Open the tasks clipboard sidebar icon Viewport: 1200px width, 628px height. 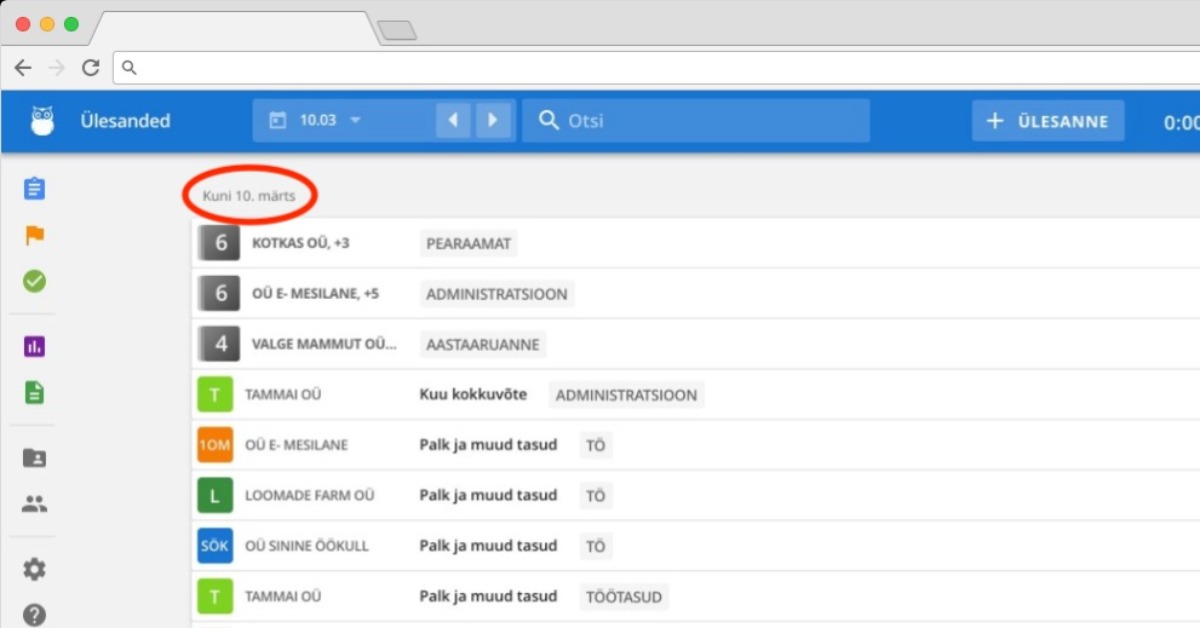(x=34, y=188)
